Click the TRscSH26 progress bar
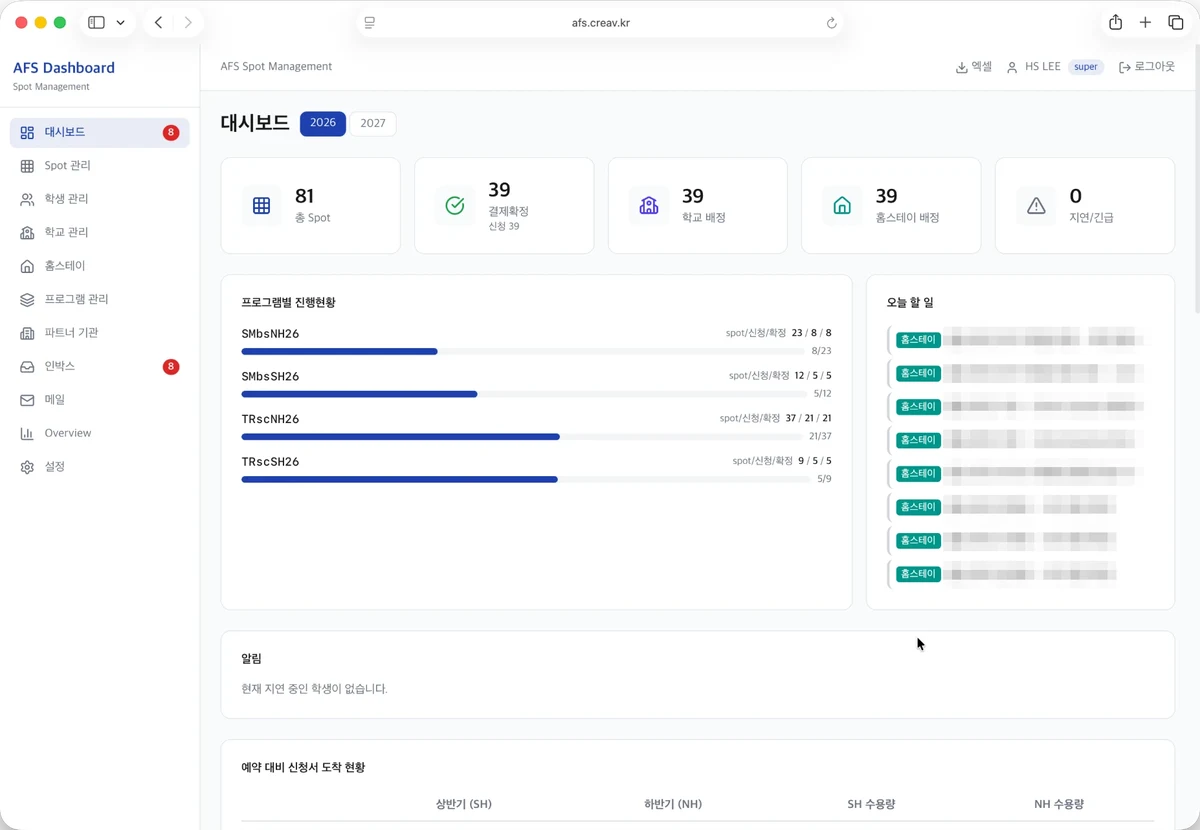Viewport: 1200px width, 830px height. [526, 480]
